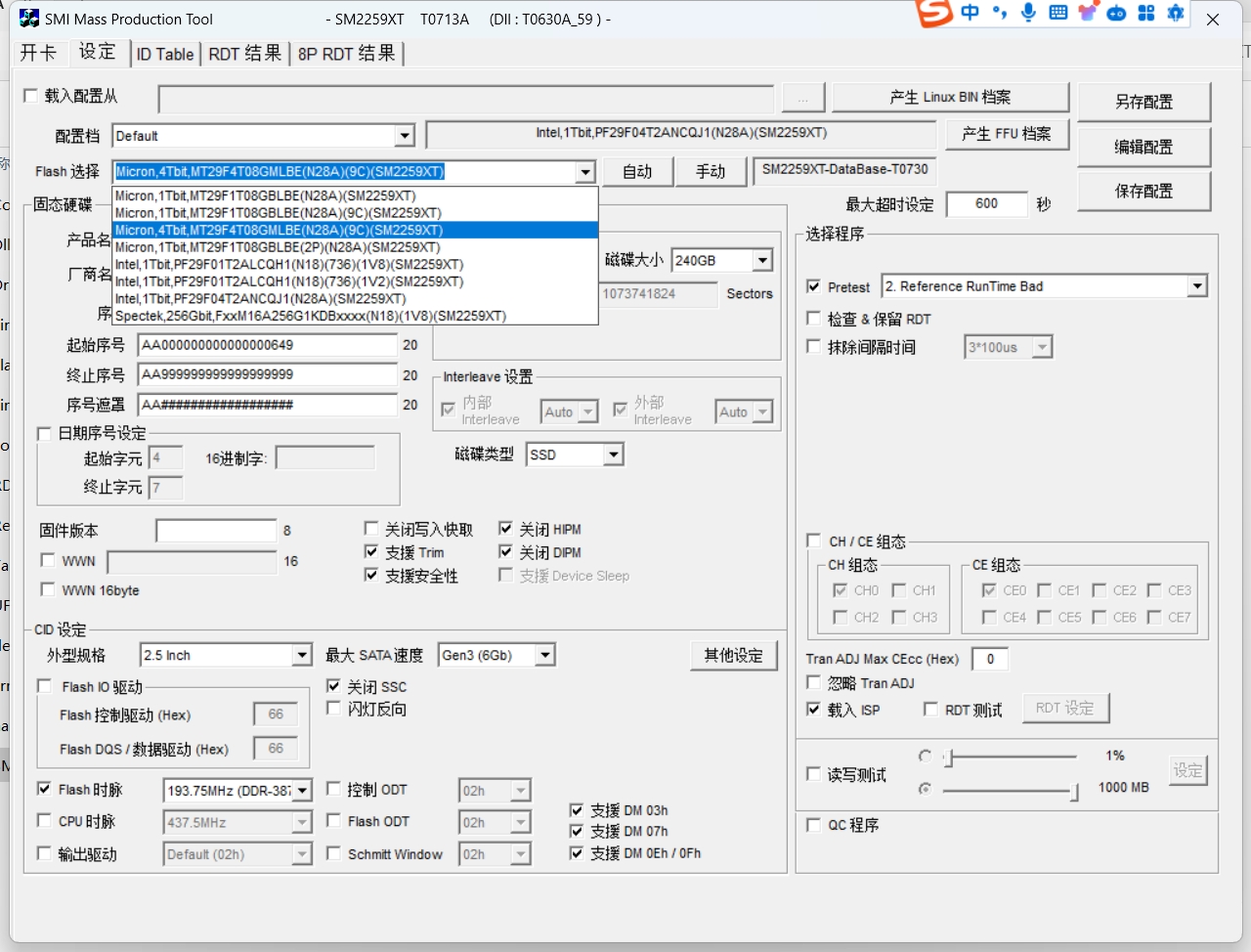Switch to the 开卡 tab
The height and width of the screenshot is (952, 1251).
coord(38,53)
